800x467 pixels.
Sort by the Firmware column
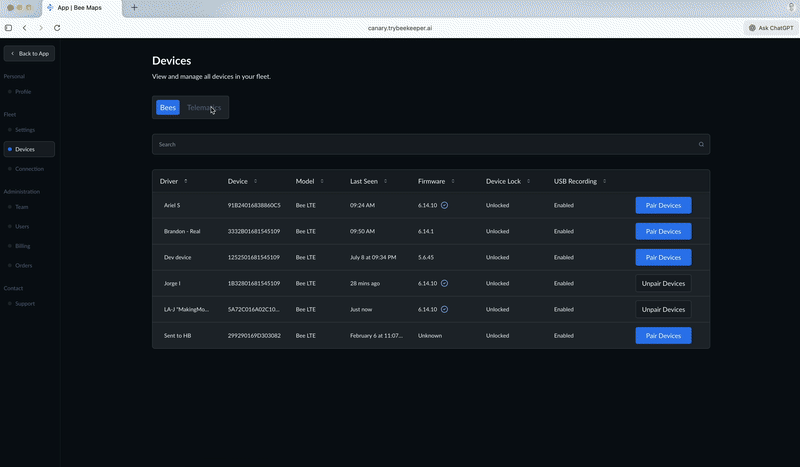454,181
